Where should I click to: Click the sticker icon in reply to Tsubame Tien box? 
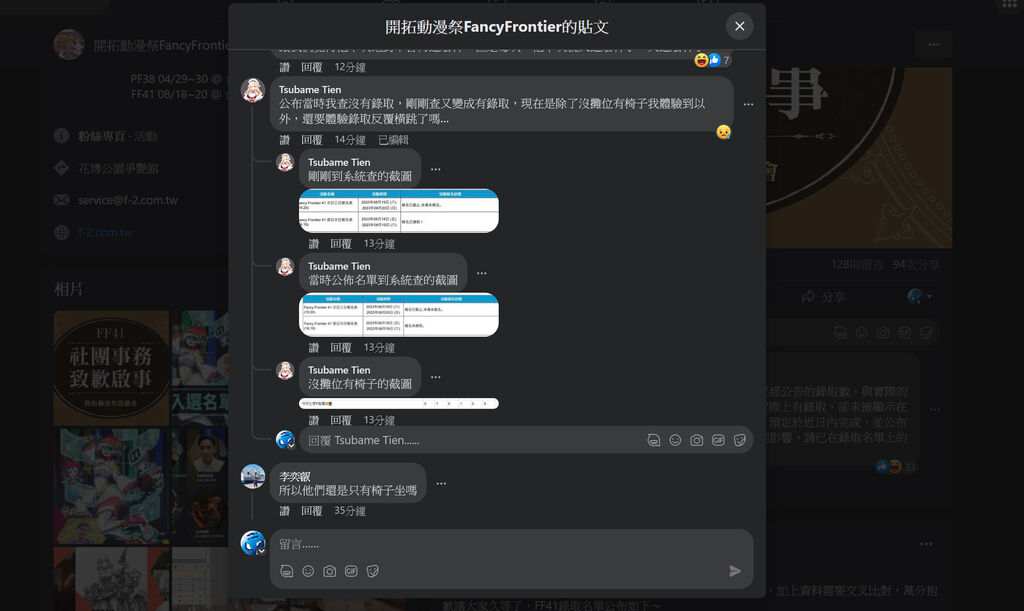(740, 441)
